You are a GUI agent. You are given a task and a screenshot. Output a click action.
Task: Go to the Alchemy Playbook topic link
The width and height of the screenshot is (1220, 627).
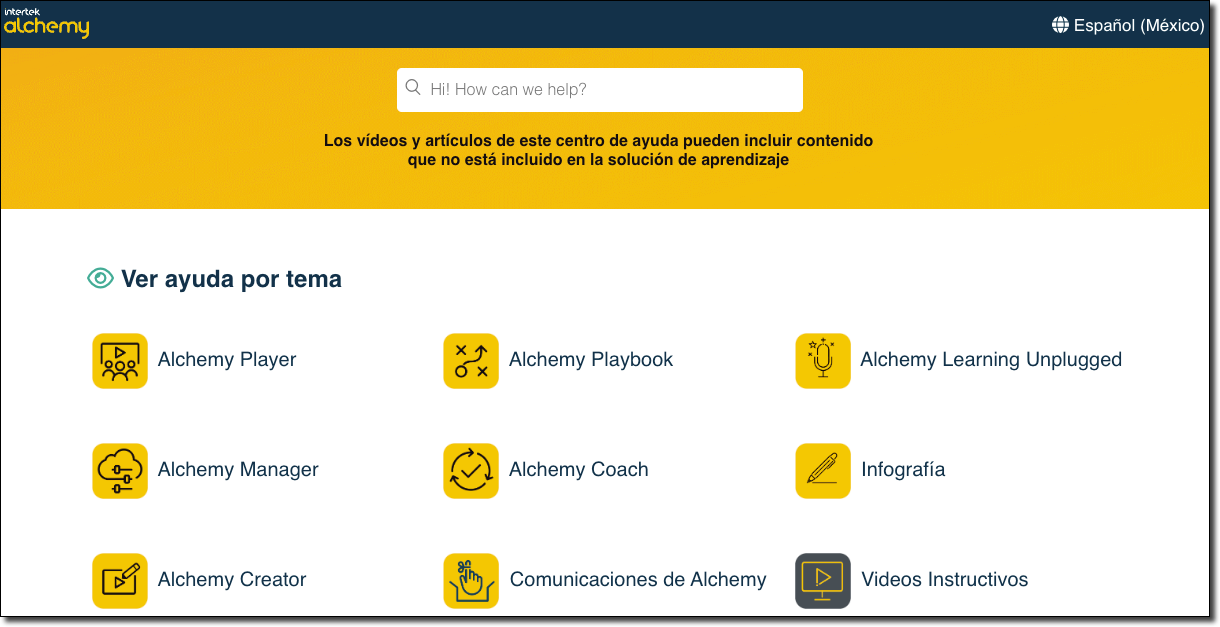pos(591,360)
